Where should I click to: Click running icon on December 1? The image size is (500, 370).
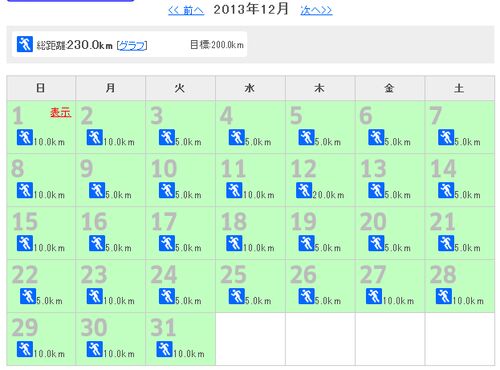[x=25, y=137]
